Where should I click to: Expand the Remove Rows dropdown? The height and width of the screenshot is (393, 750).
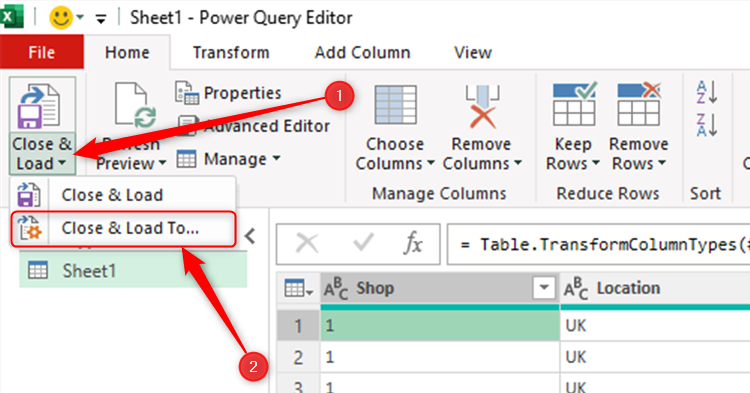(662, 164)
